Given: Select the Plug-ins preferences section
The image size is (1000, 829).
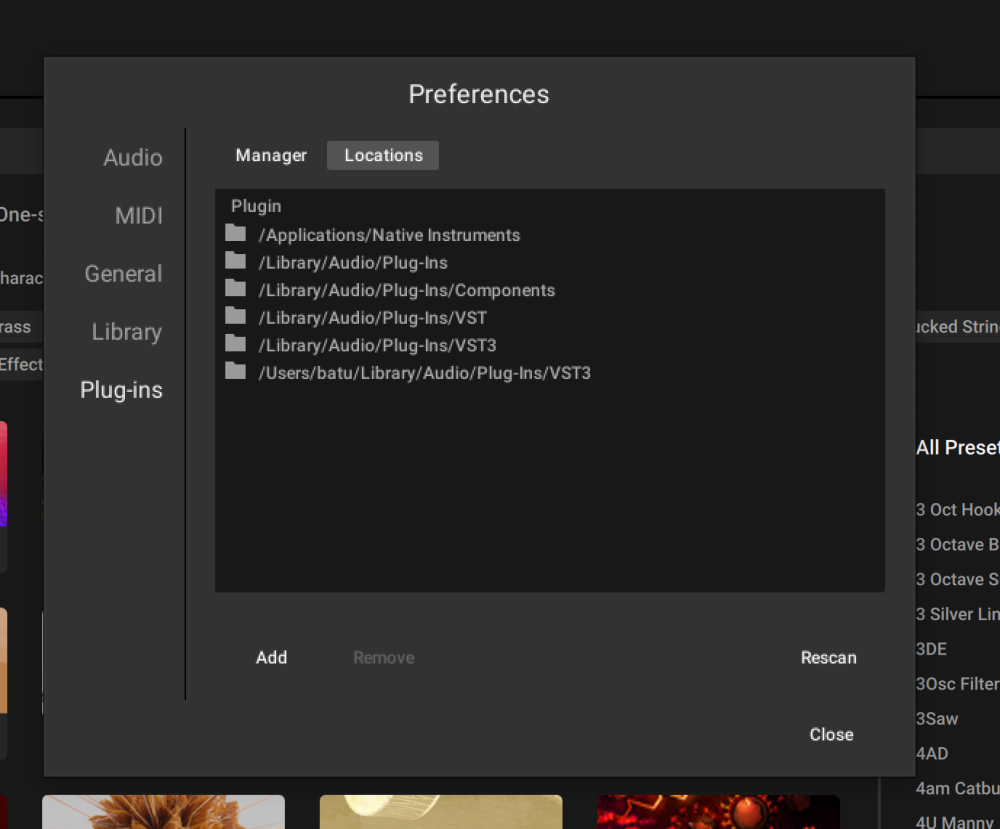Looking at the screenshot, I should 121,390.
